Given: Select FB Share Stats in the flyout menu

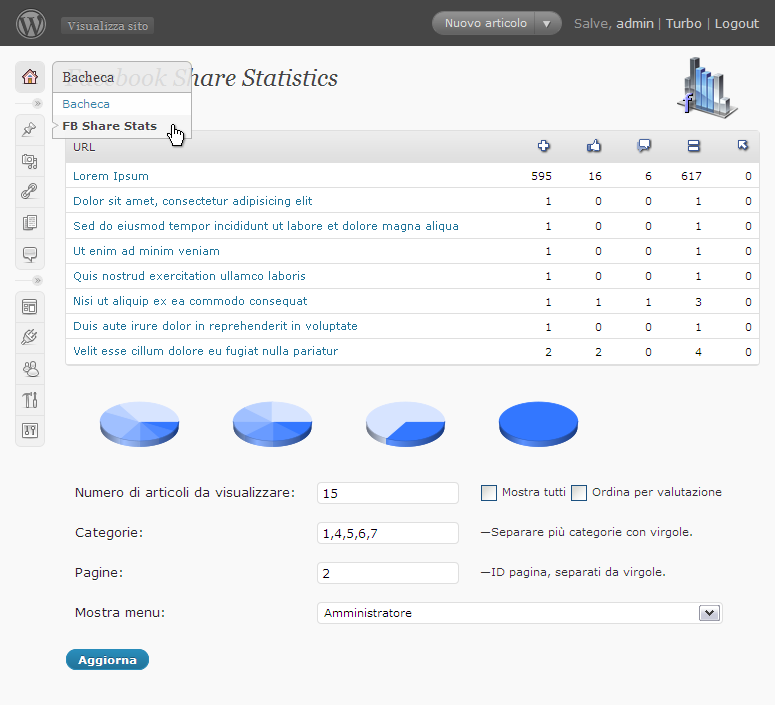Looking at the screenshot, I should point(109,126).
